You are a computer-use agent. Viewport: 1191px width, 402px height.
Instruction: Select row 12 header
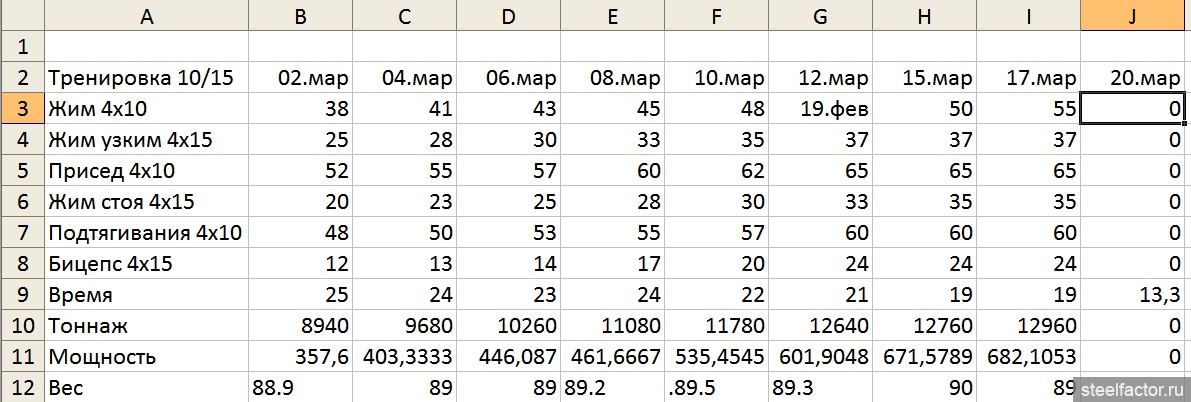tap(21, 388)
